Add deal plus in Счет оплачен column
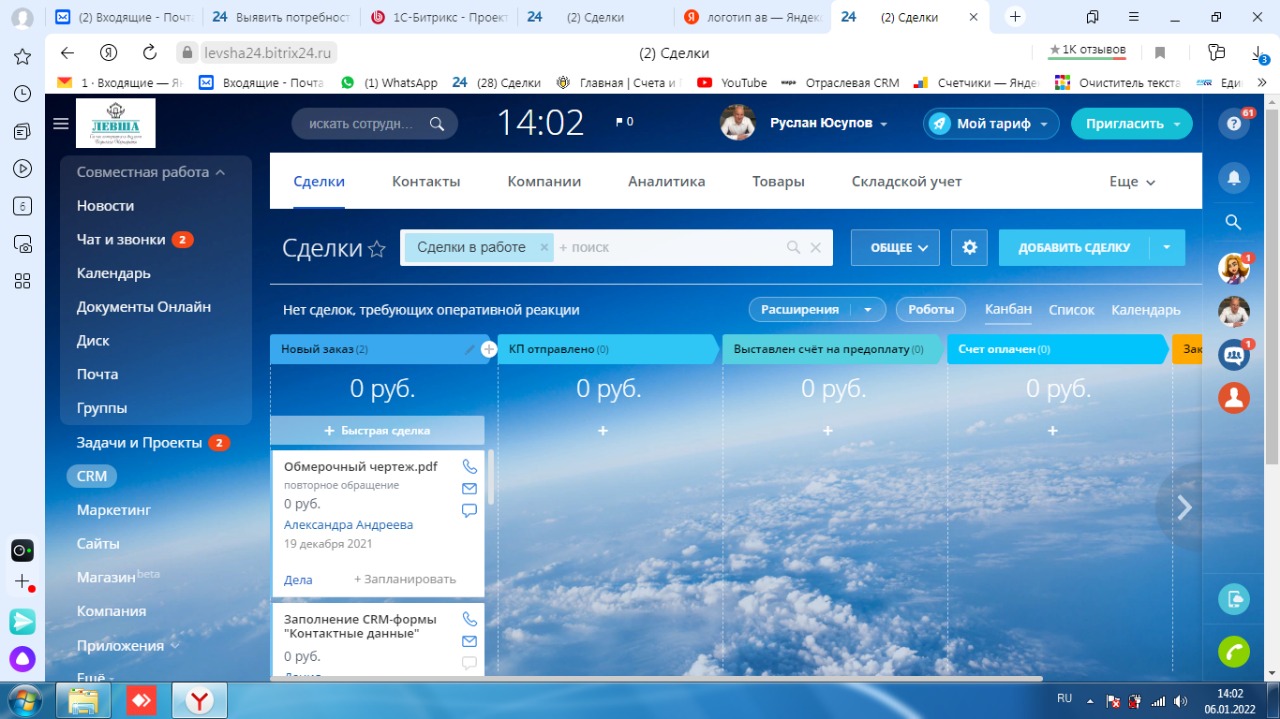The width and height of the screenshot is (1280, 719). [x=1053, y=430]
